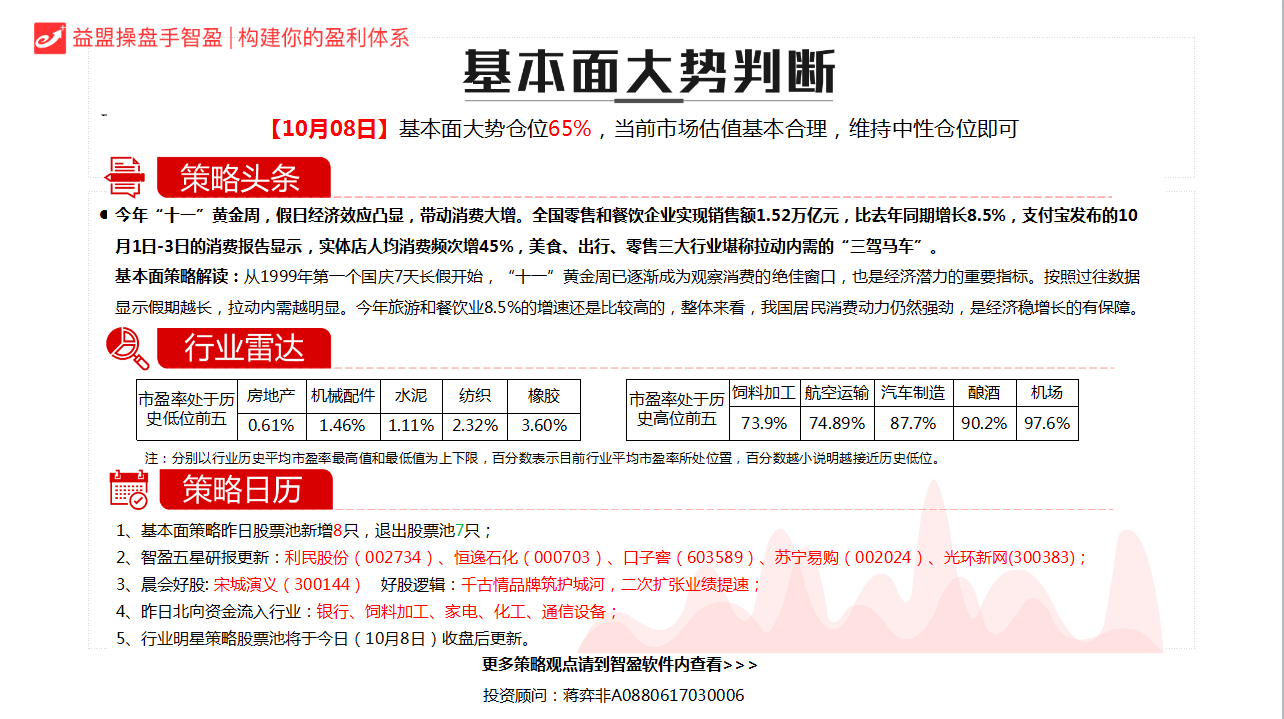Click the calendar icon beside 策略日历

pyautogui.click(x=128, y=490)
